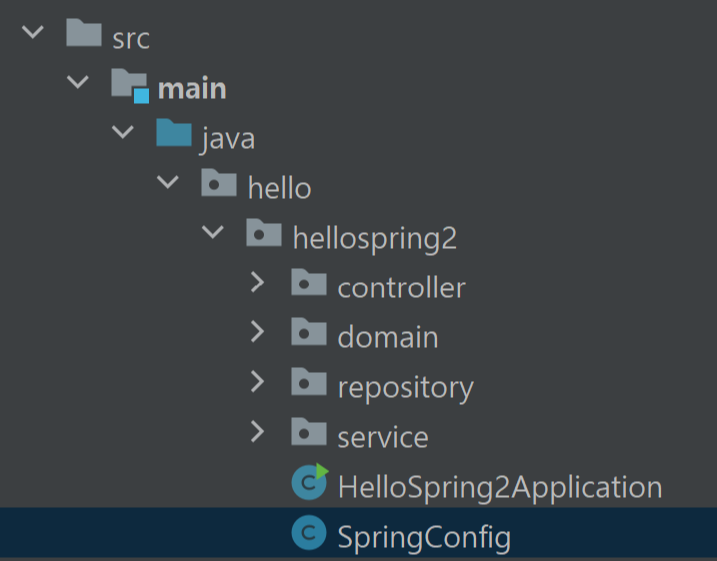Collapse the hello package chevron

(167, 182)
